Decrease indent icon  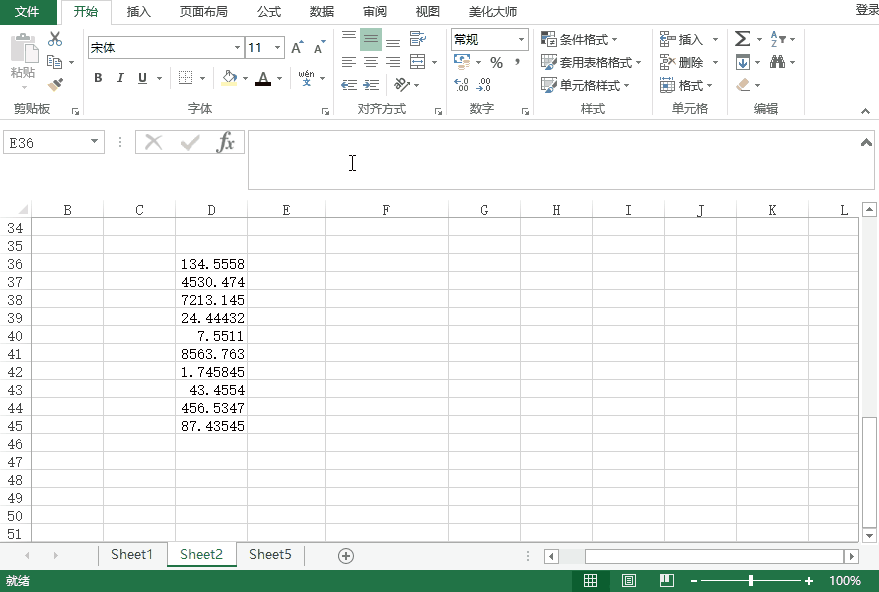pos(349,85)
